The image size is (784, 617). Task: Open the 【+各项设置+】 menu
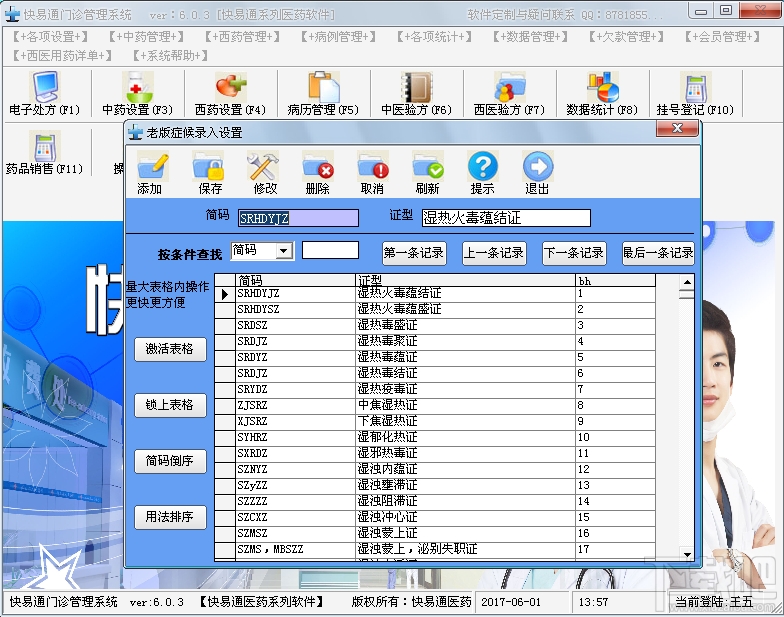[x=50, y=36]
